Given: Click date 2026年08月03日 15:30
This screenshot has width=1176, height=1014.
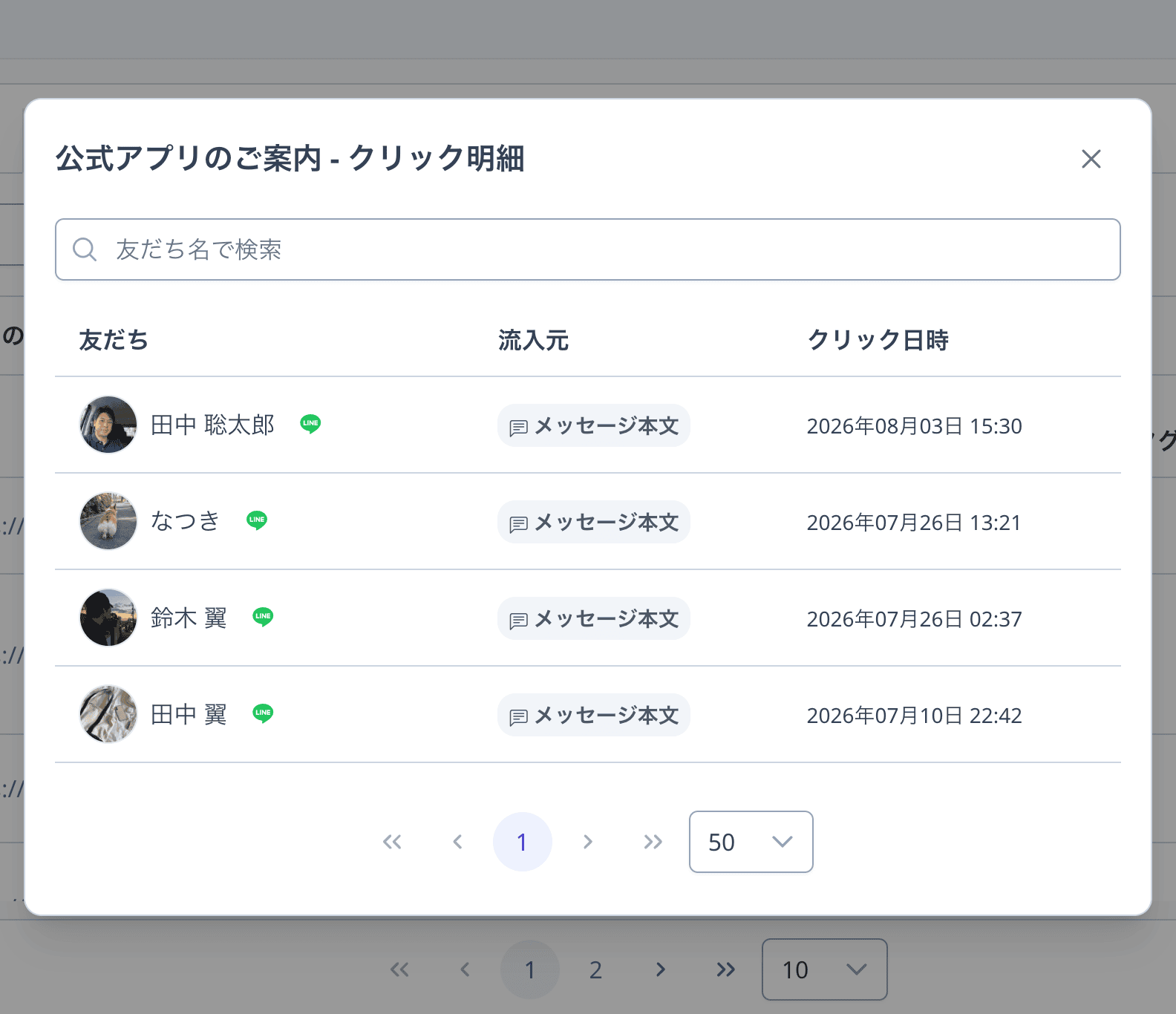Looking at the screenshot, I should coord(915,426).
